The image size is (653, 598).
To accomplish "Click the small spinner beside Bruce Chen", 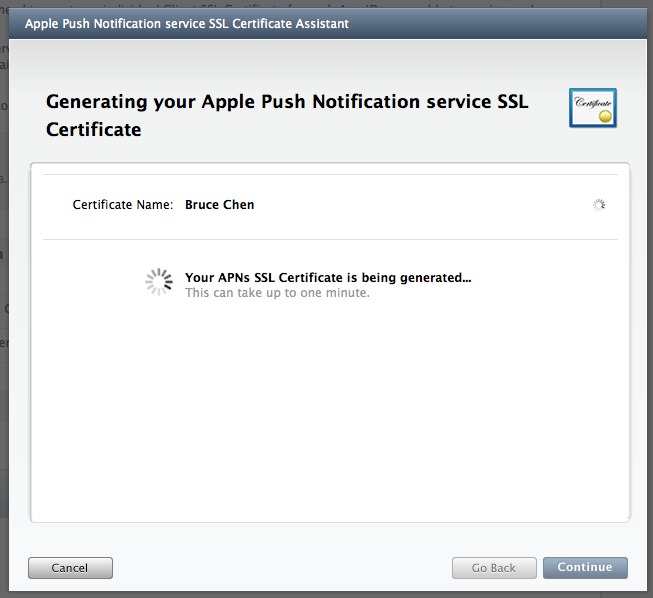I will click(598, 205).
